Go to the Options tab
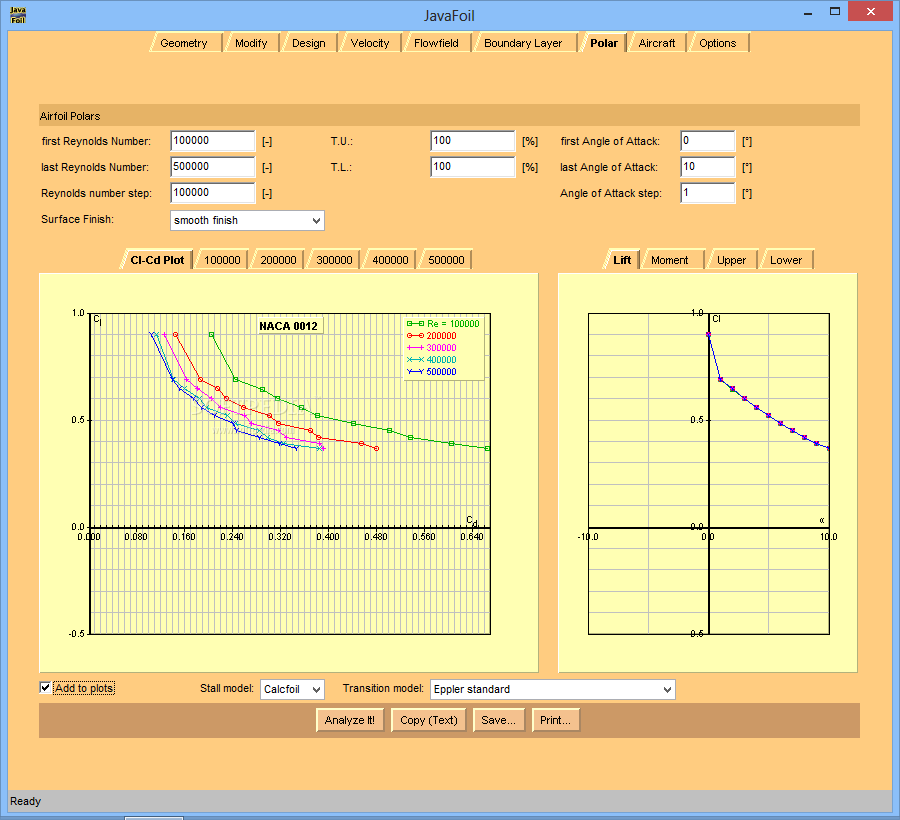This screenshot has height=820, width=900. coord(718,43)
